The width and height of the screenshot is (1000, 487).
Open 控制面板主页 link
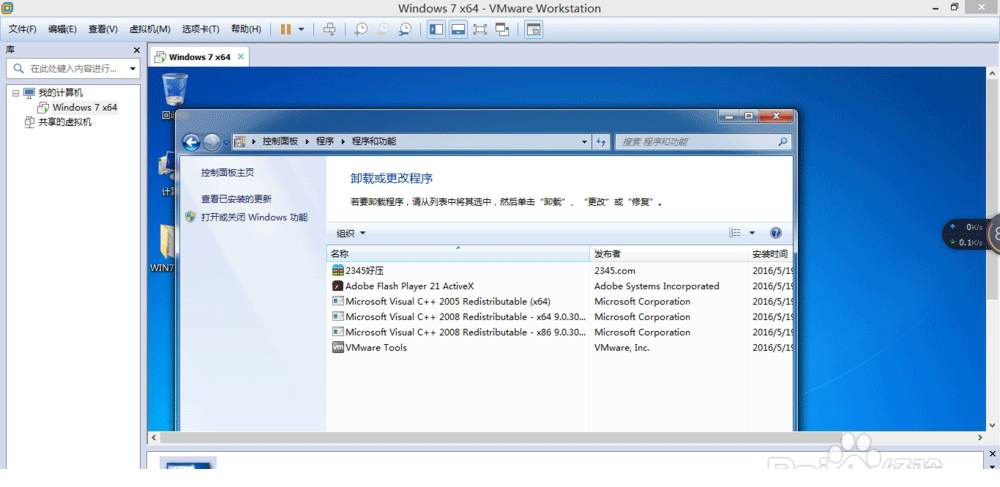(x=228, y=173)
